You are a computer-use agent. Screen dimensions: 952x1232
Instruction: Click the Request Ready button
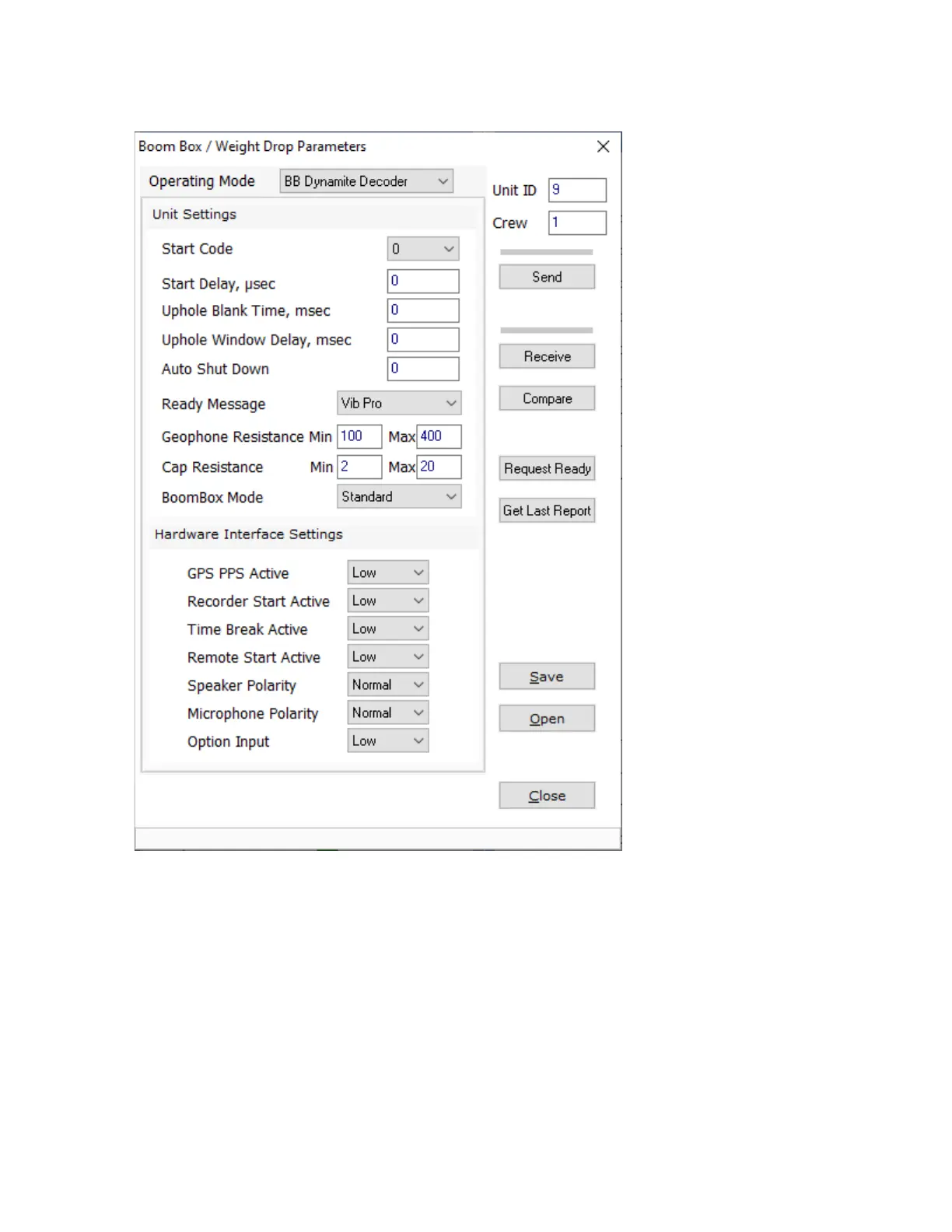[x=547, y=468]
